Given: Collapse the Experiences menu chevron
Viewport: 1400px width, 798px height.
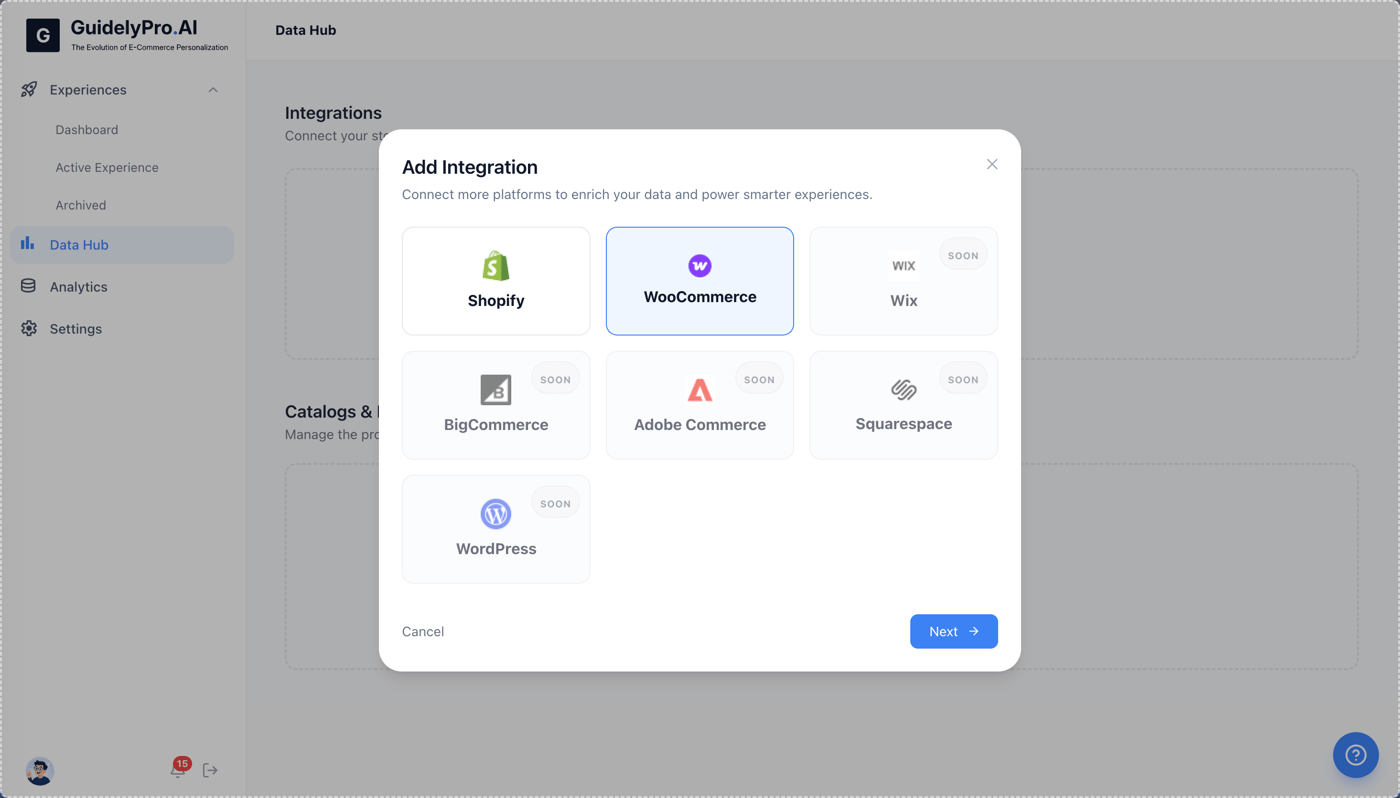Looking at the screenshot, I should [x=213, y=90].
